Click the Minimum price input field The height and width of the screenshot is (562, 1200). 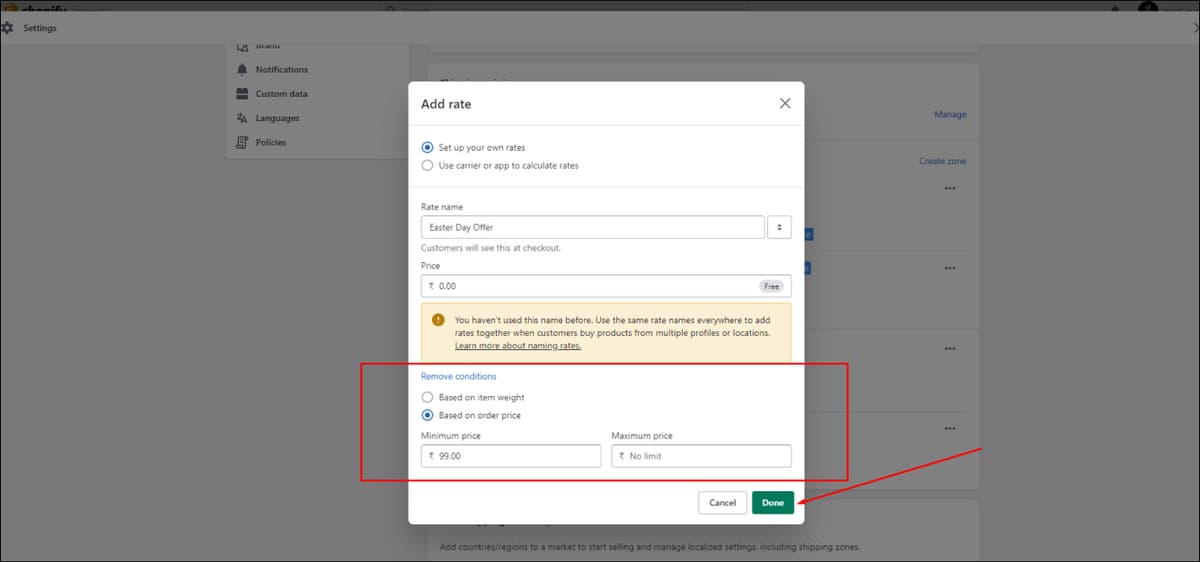point(511,456)
